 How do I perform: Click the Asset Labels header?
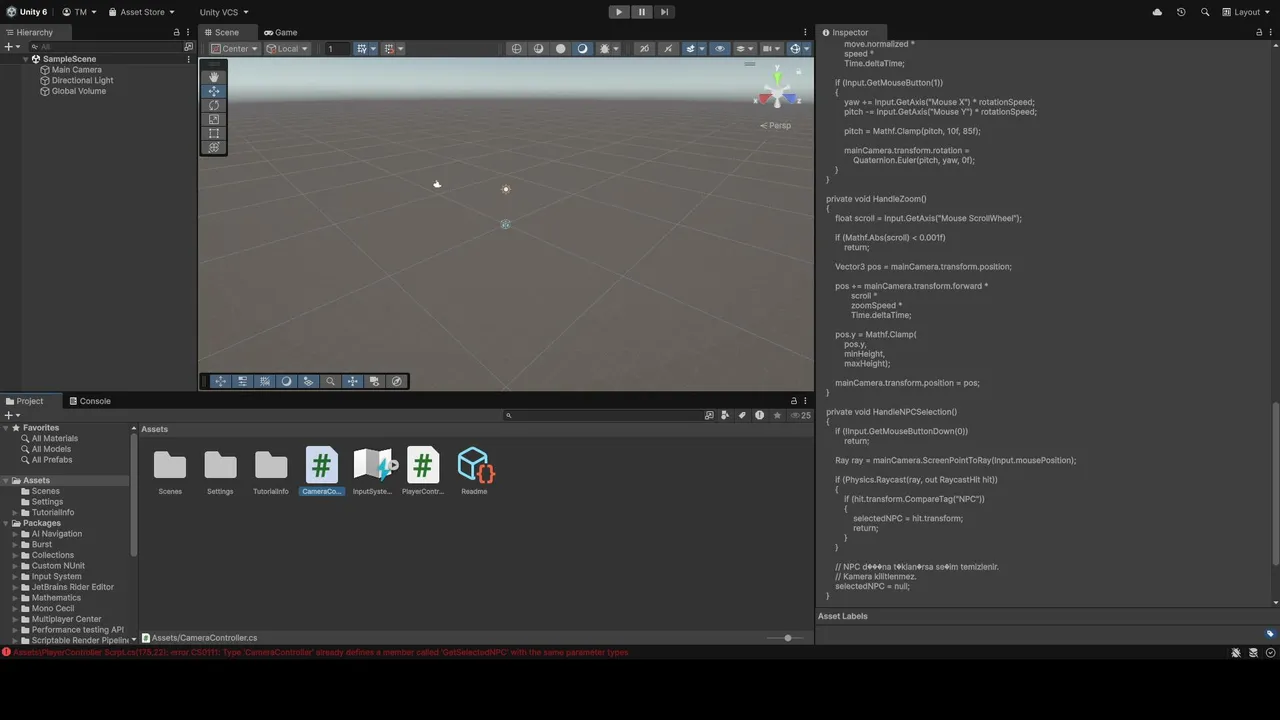click(843, 616)
